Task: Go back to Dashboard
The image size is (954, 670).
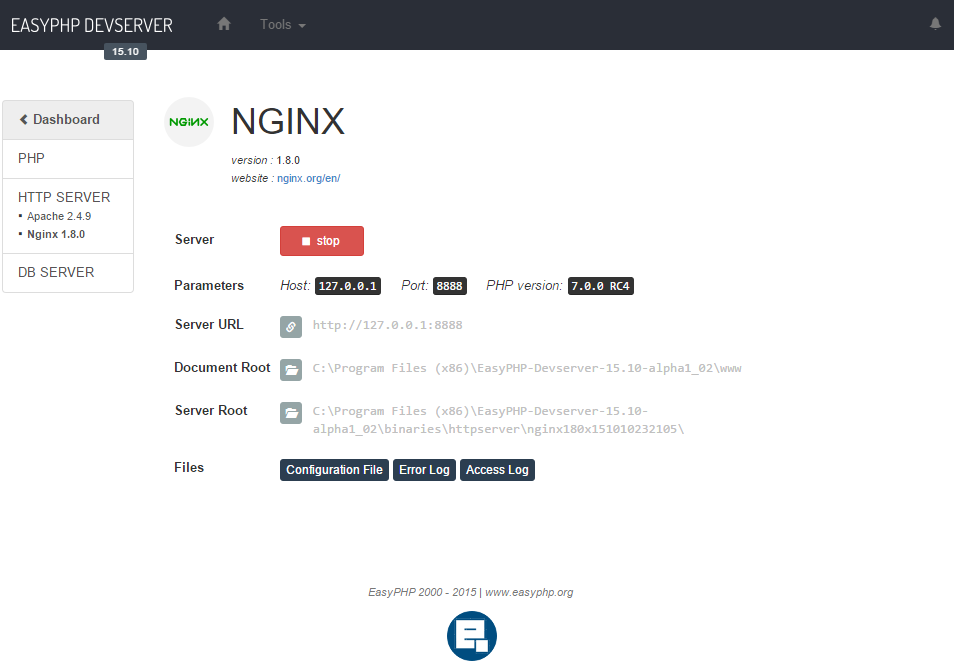Action: tap(68, 120)
